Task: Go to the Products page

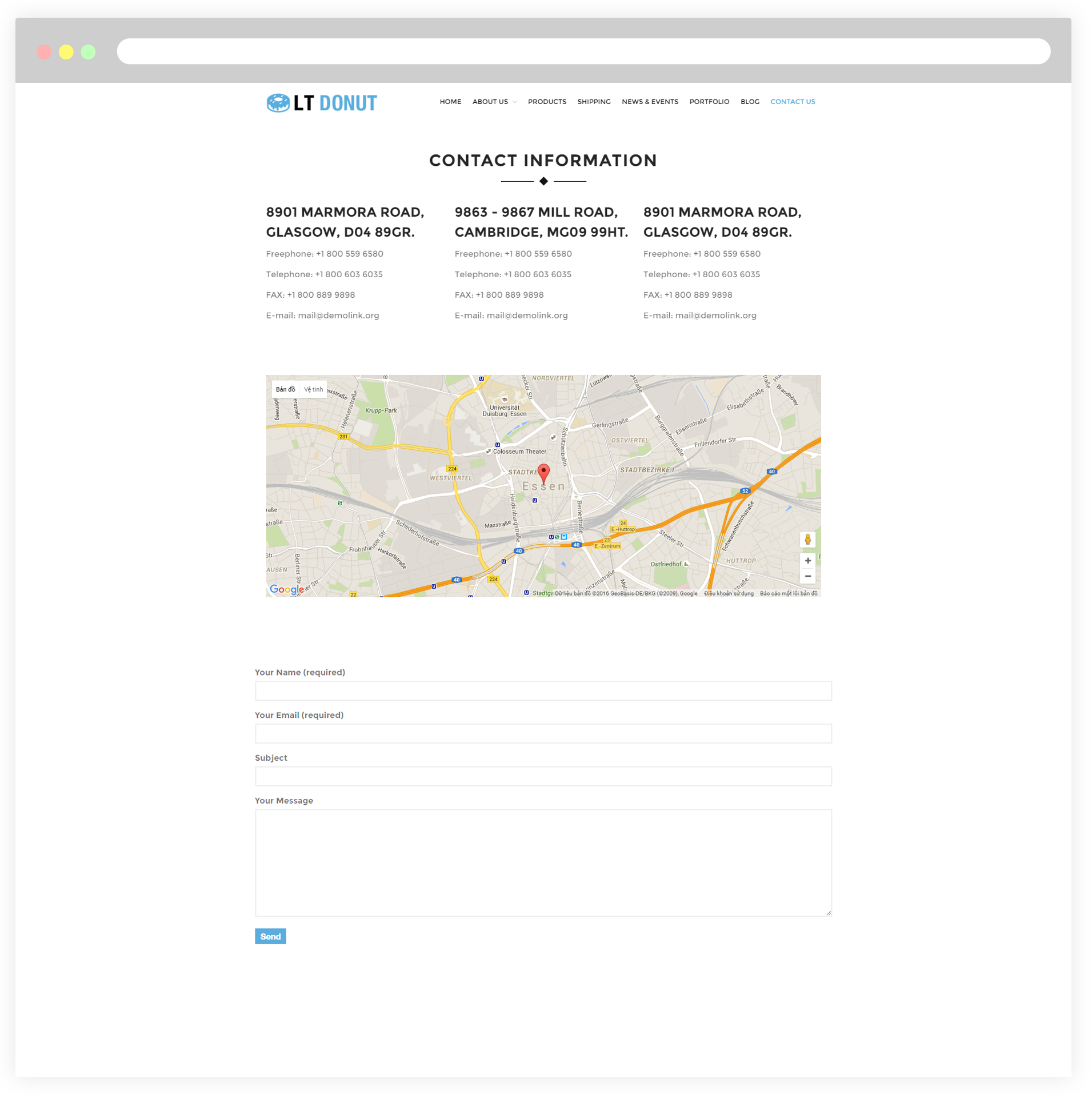Action: coord(547,102)
